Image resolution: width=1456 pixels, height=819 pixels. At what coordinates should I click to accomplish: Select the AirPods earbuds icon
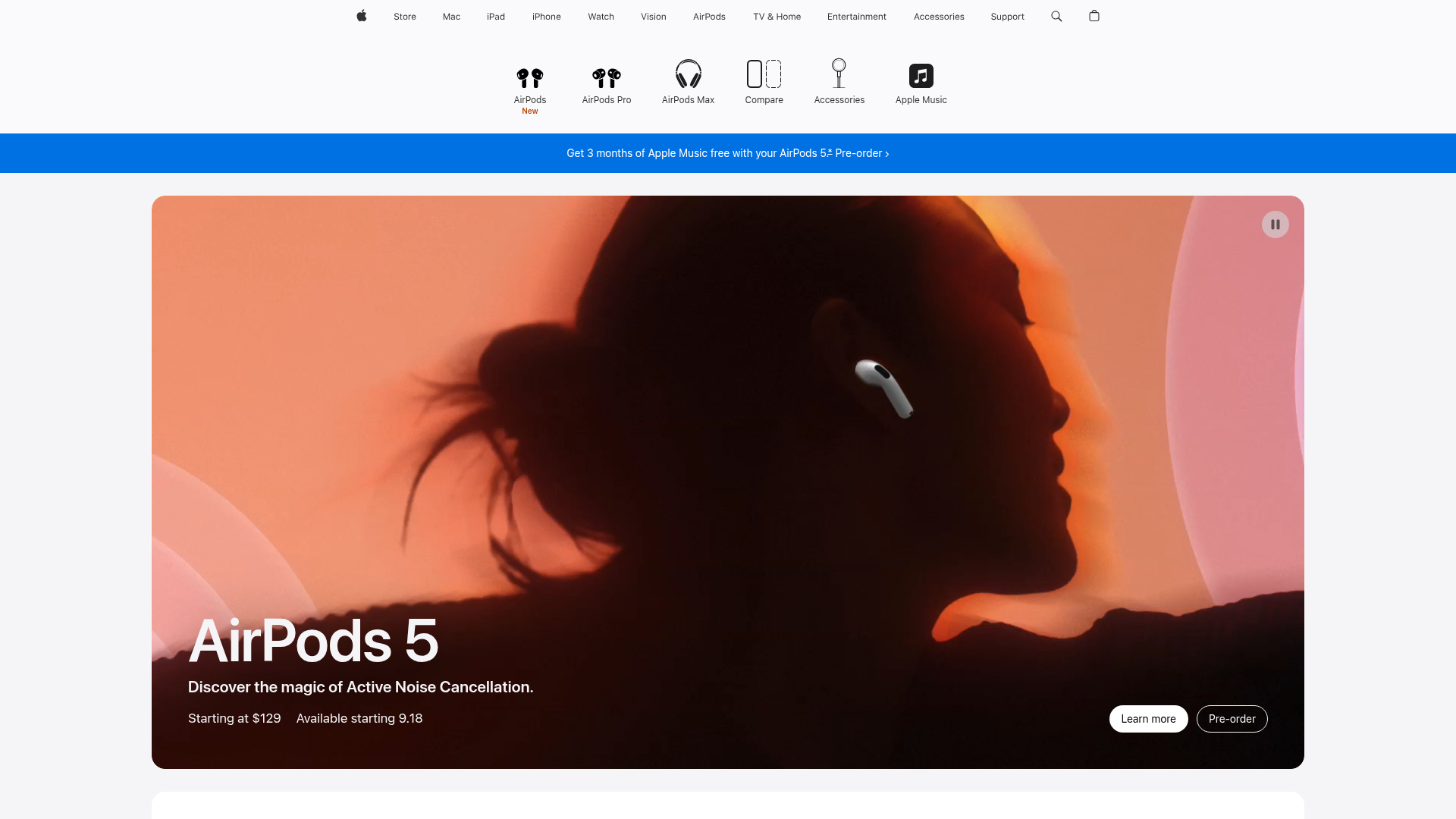point(530,77)
